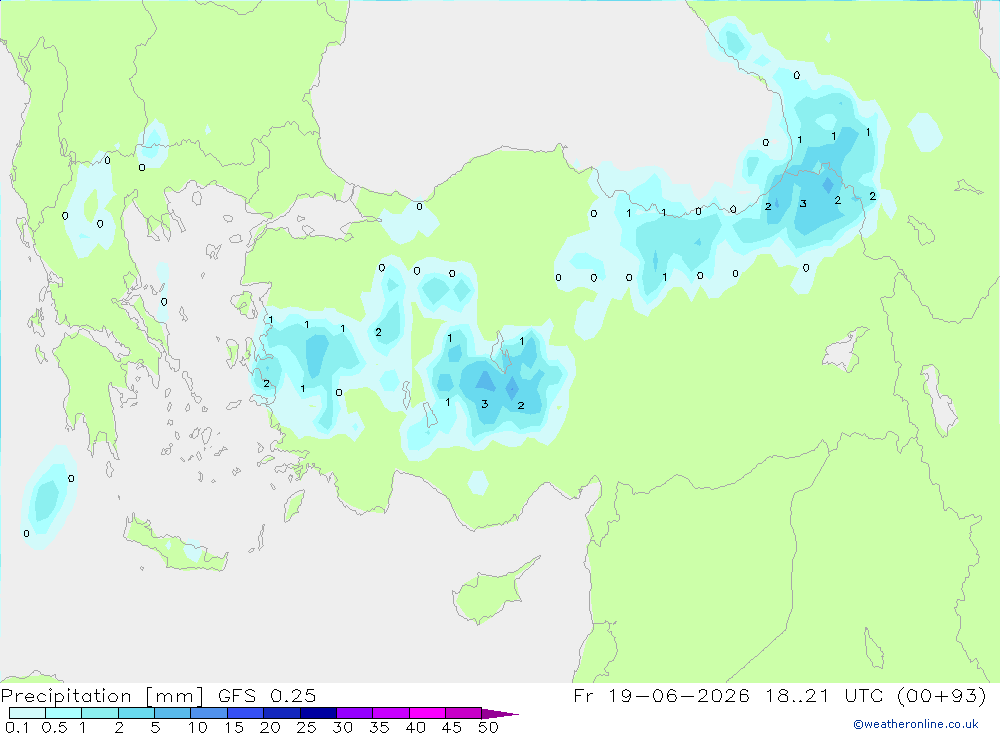Click the '5' legend scale label

[155, 727]
